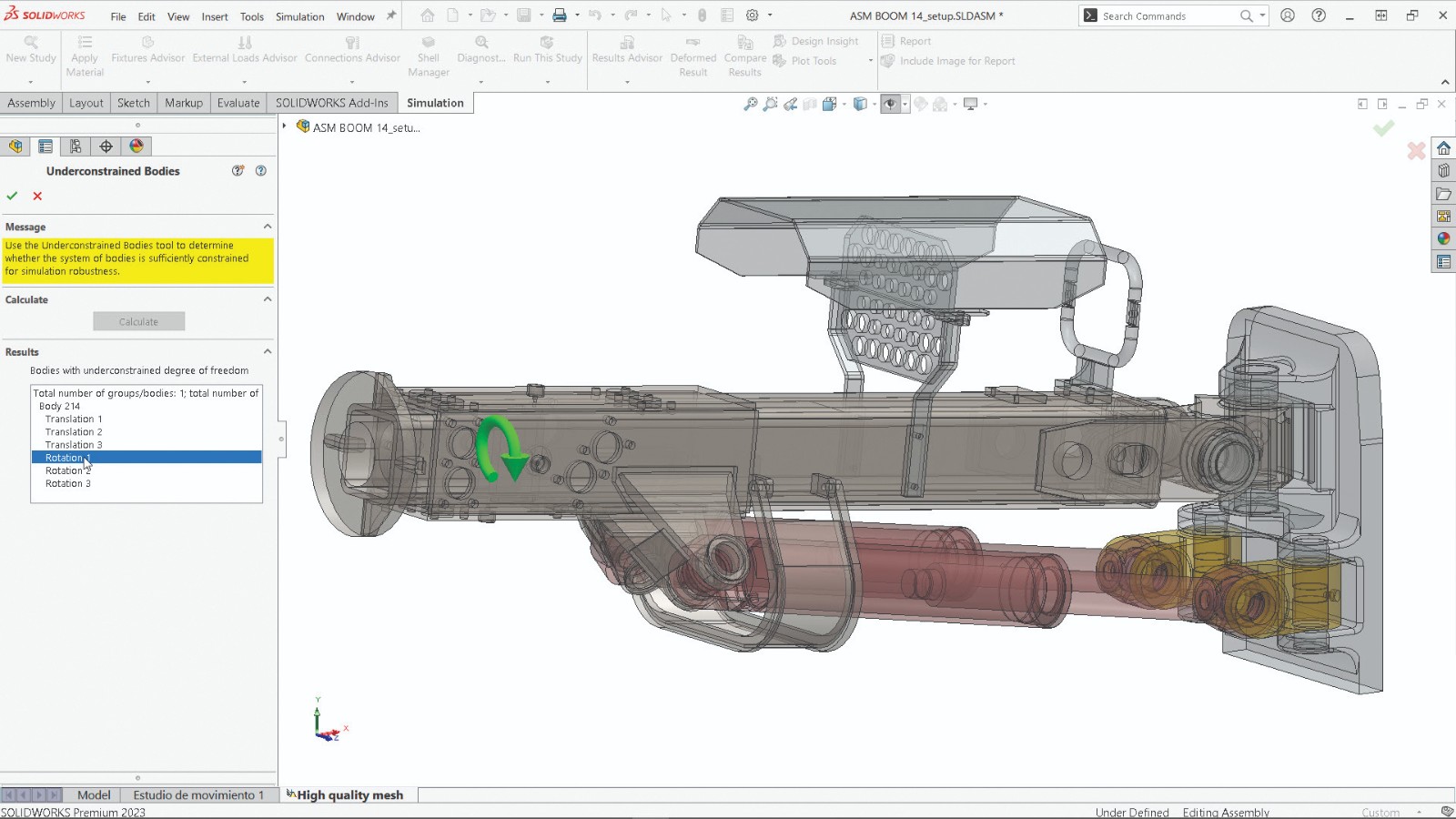The width and height of the screenshot is (1456, 819).
Task: Open the Simulation menu
Action: point(299,16)
